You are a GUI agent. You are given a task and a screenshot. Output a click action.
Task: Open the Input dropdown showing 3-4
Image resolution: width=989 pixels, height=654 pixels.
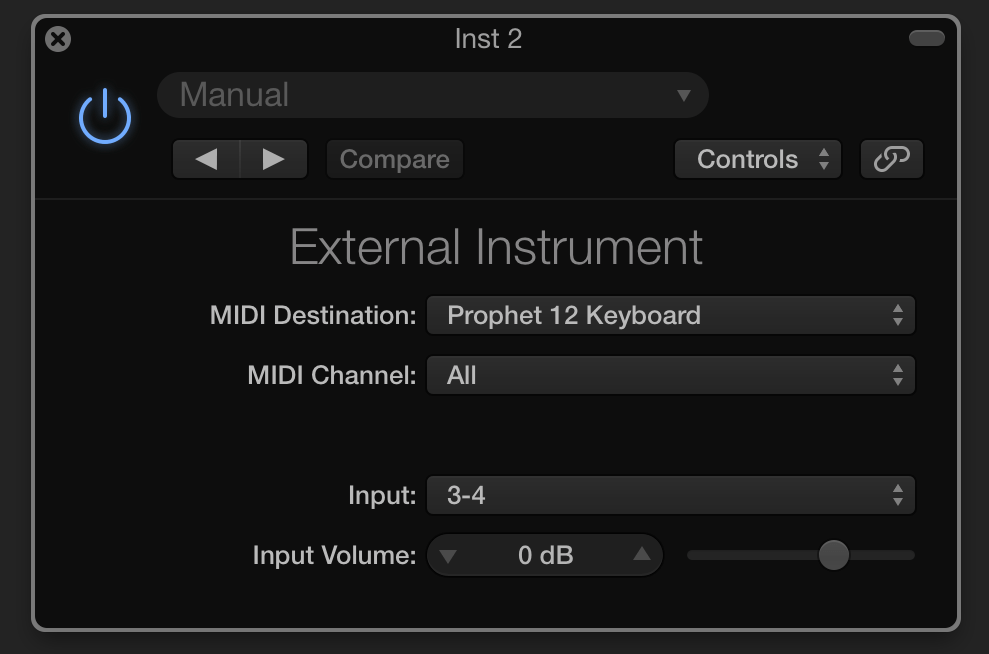click(x=670, y=494)
